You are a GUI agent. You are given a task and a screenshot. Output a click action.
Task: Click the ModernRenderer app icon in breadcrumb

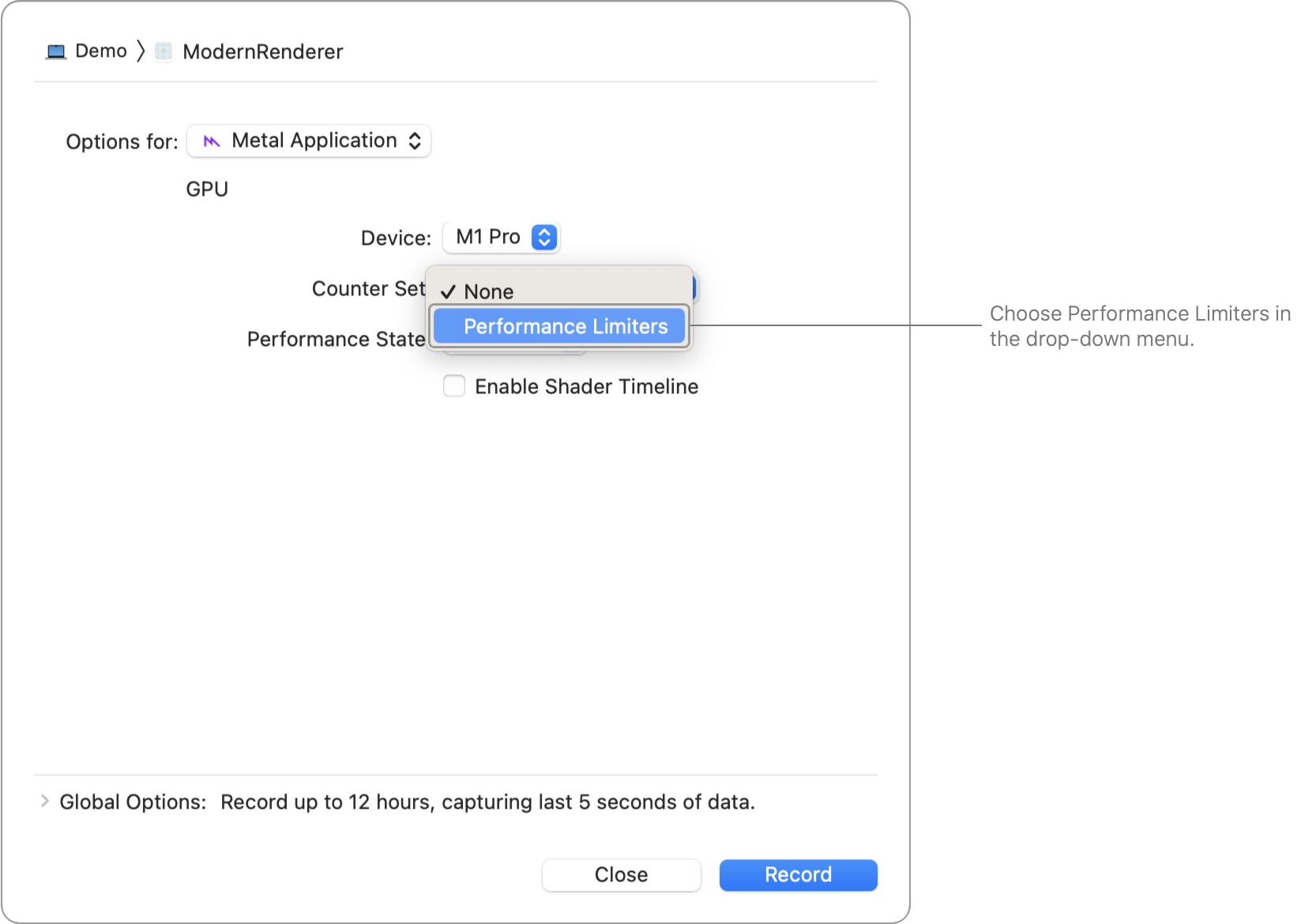click(x=163, y=51)
